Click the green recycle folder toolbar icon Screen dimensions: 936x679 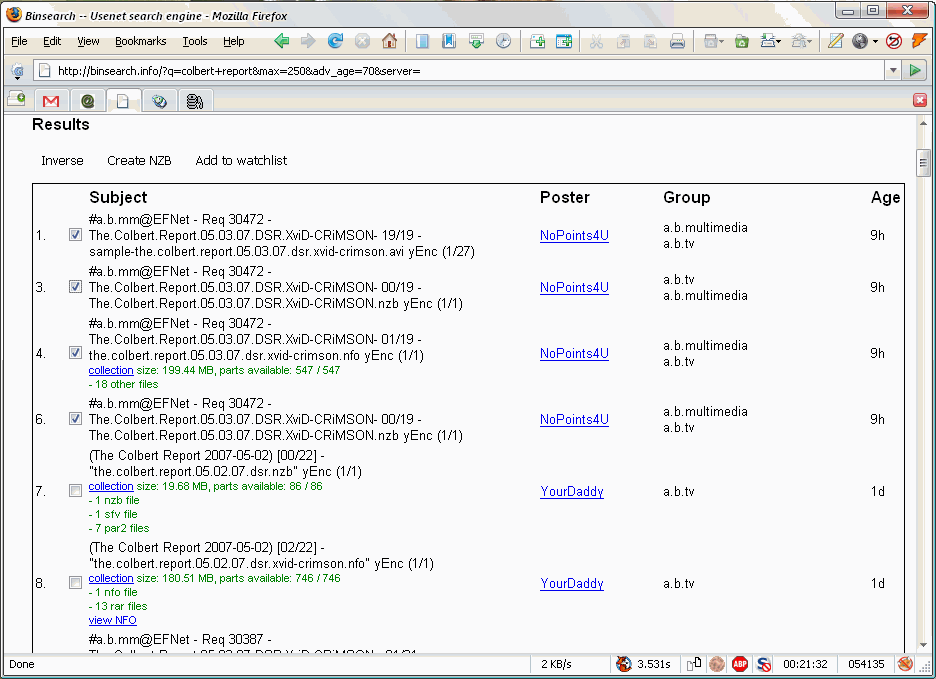tap(741, 41)
